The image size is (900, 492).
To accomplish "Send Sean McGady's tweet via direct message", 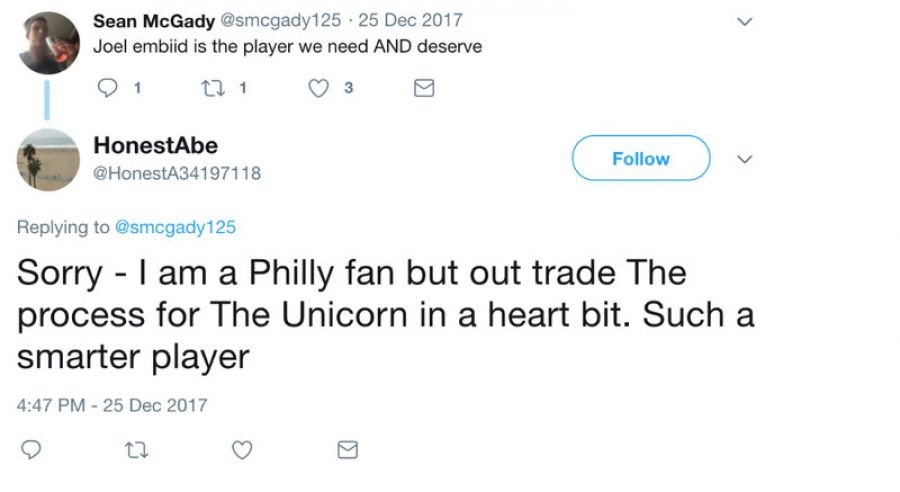I will tap(423, 89).
